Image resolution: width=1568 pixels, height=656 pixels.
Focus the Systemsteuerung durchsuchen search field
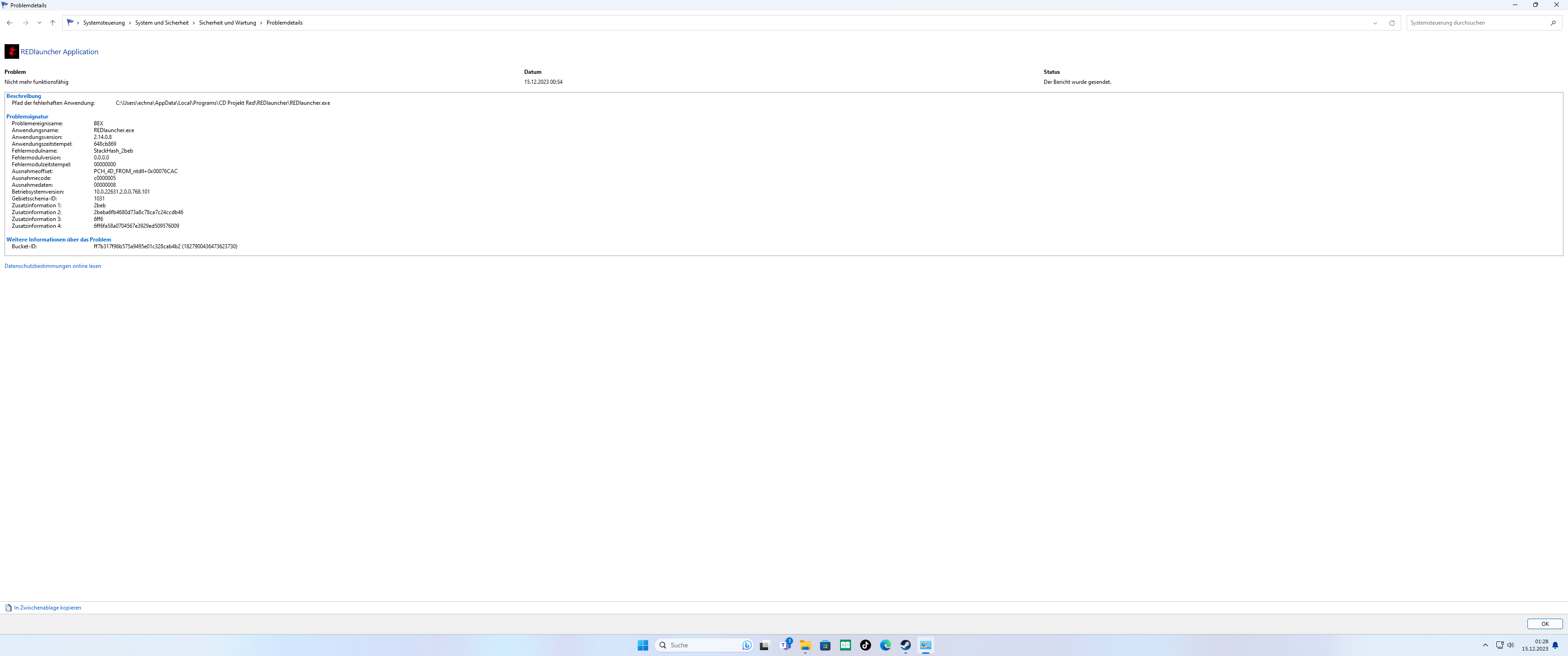tap(1476, 23)
